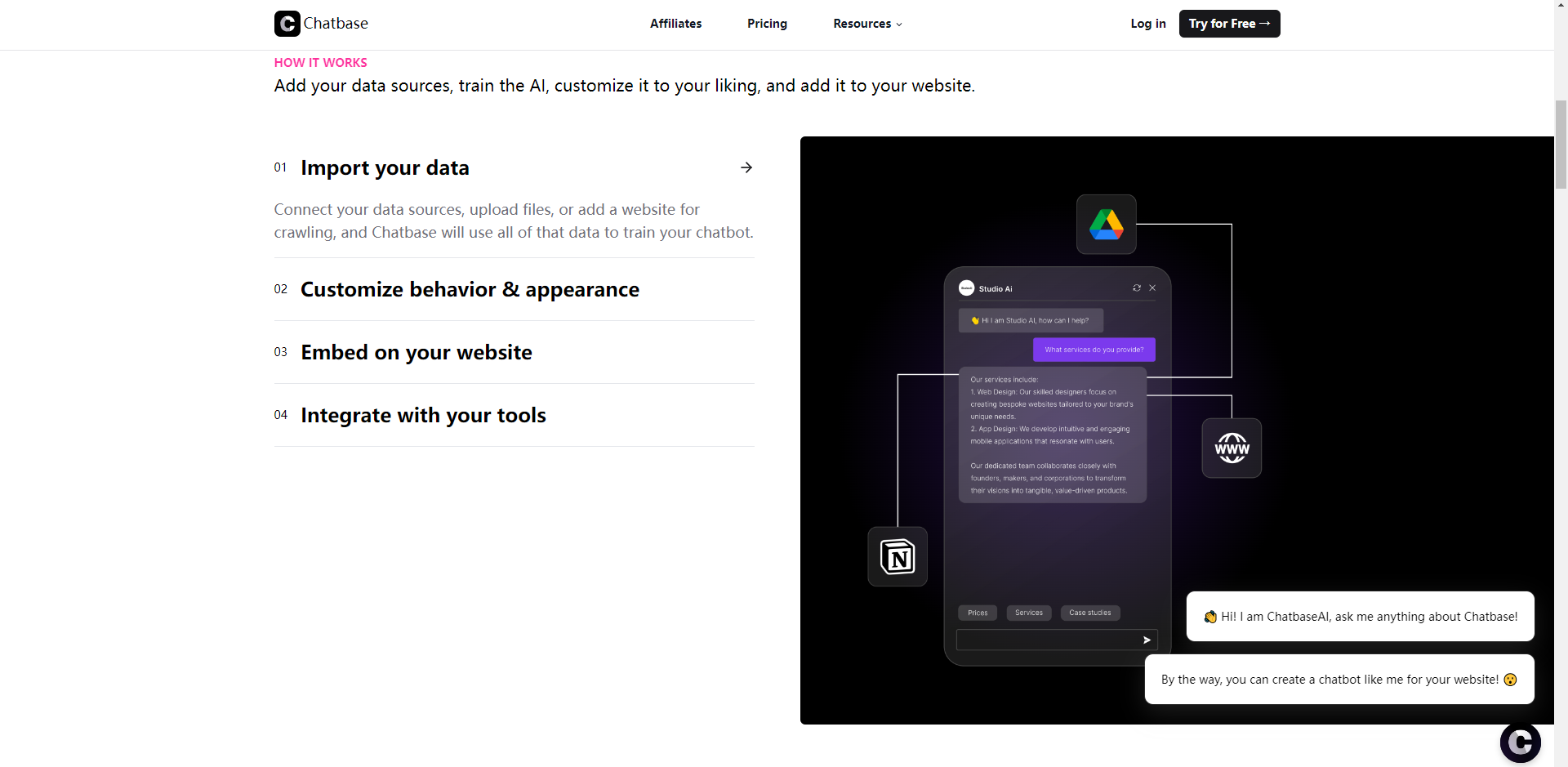Click the page vertical scrollbar thumb

coord(1561,145)
